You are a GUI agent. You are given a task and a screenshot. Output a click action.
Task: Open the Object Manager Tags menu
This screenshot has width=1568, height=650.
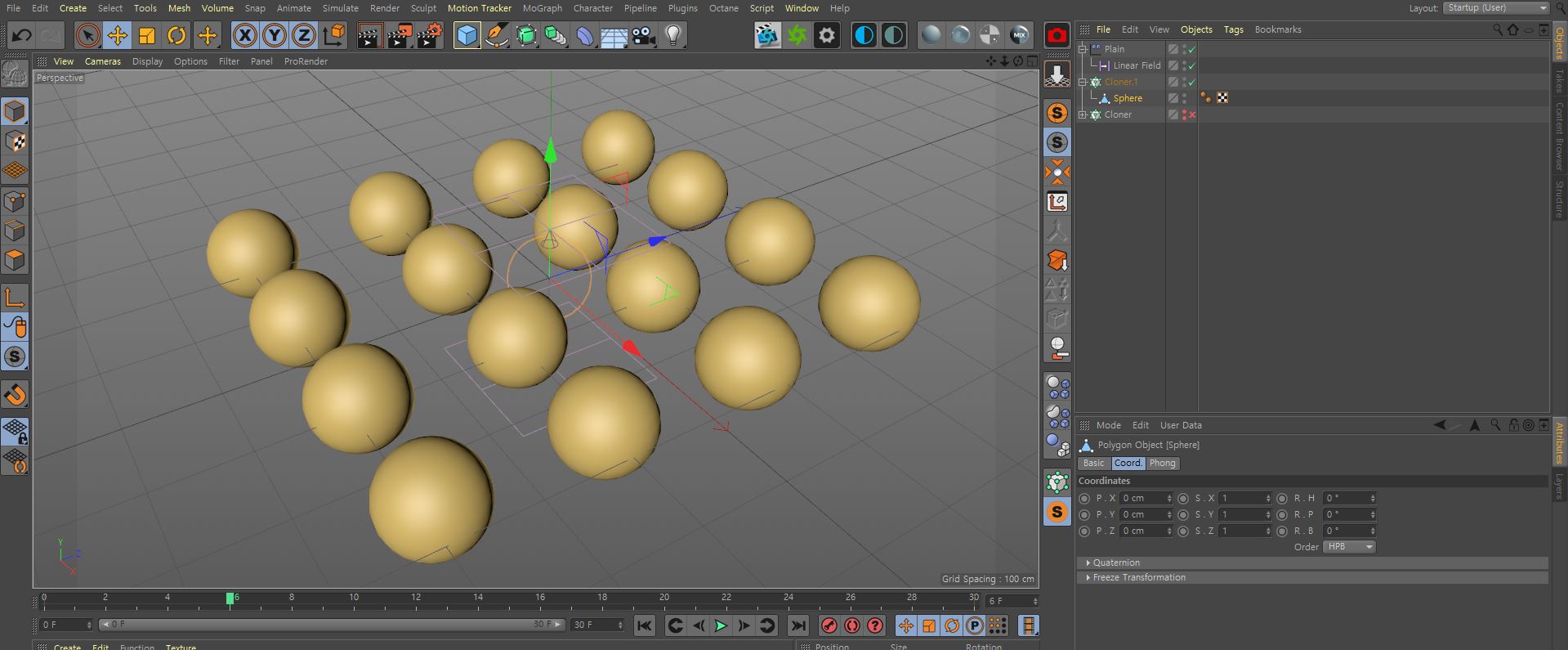coord(1233,29)
